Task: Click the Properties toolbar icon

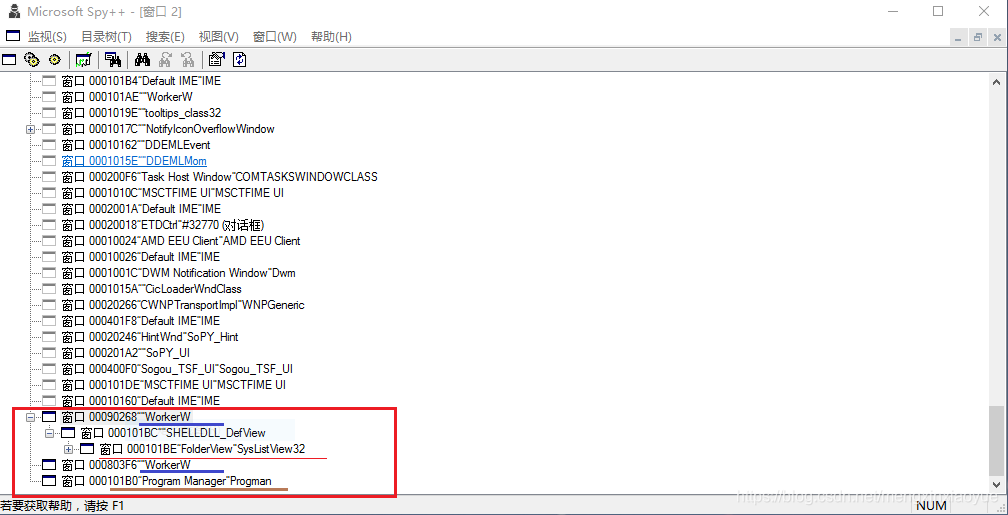Action: point(218,60)
